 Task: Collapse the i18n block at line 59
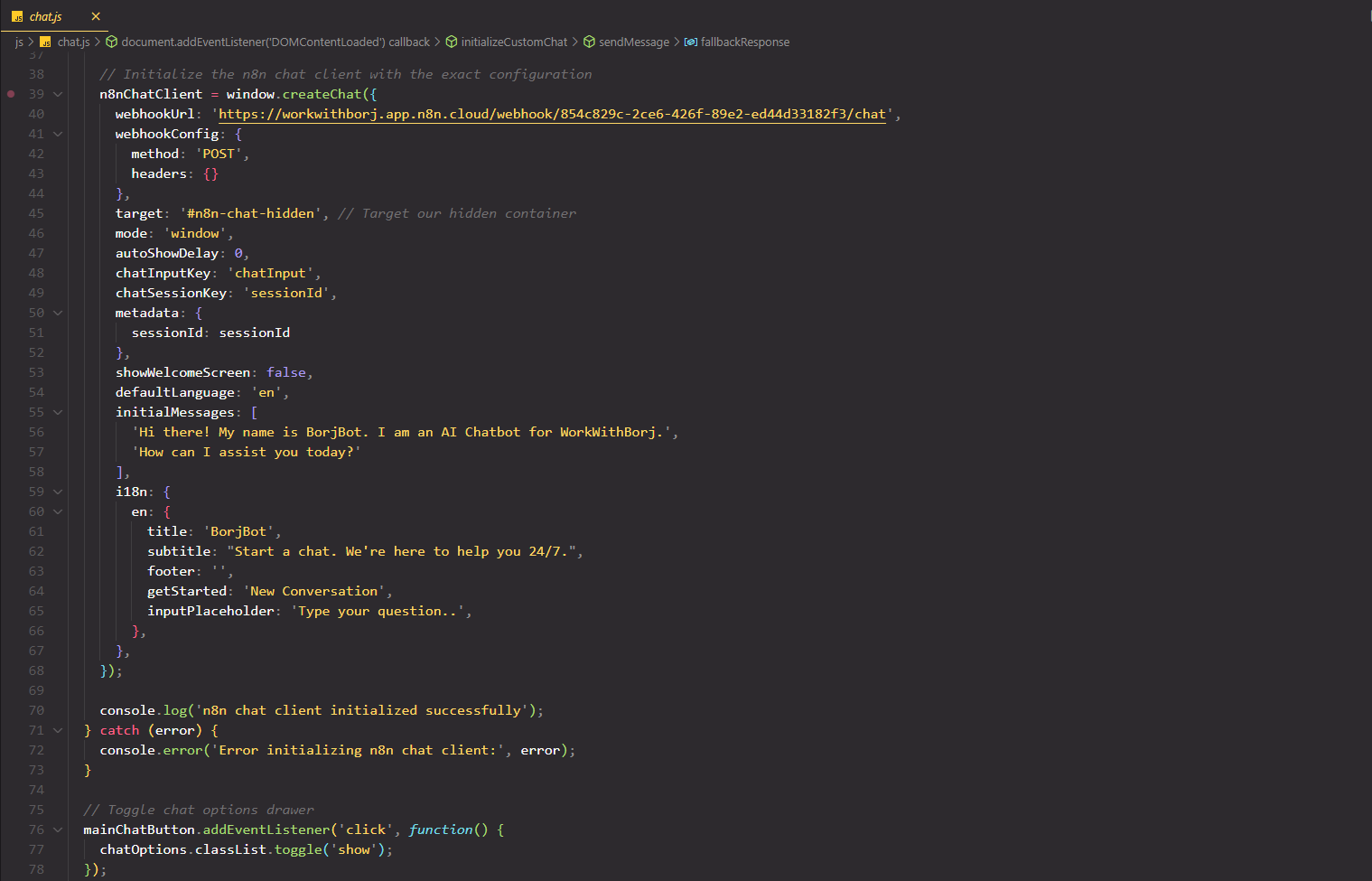(x=58, y=492)
